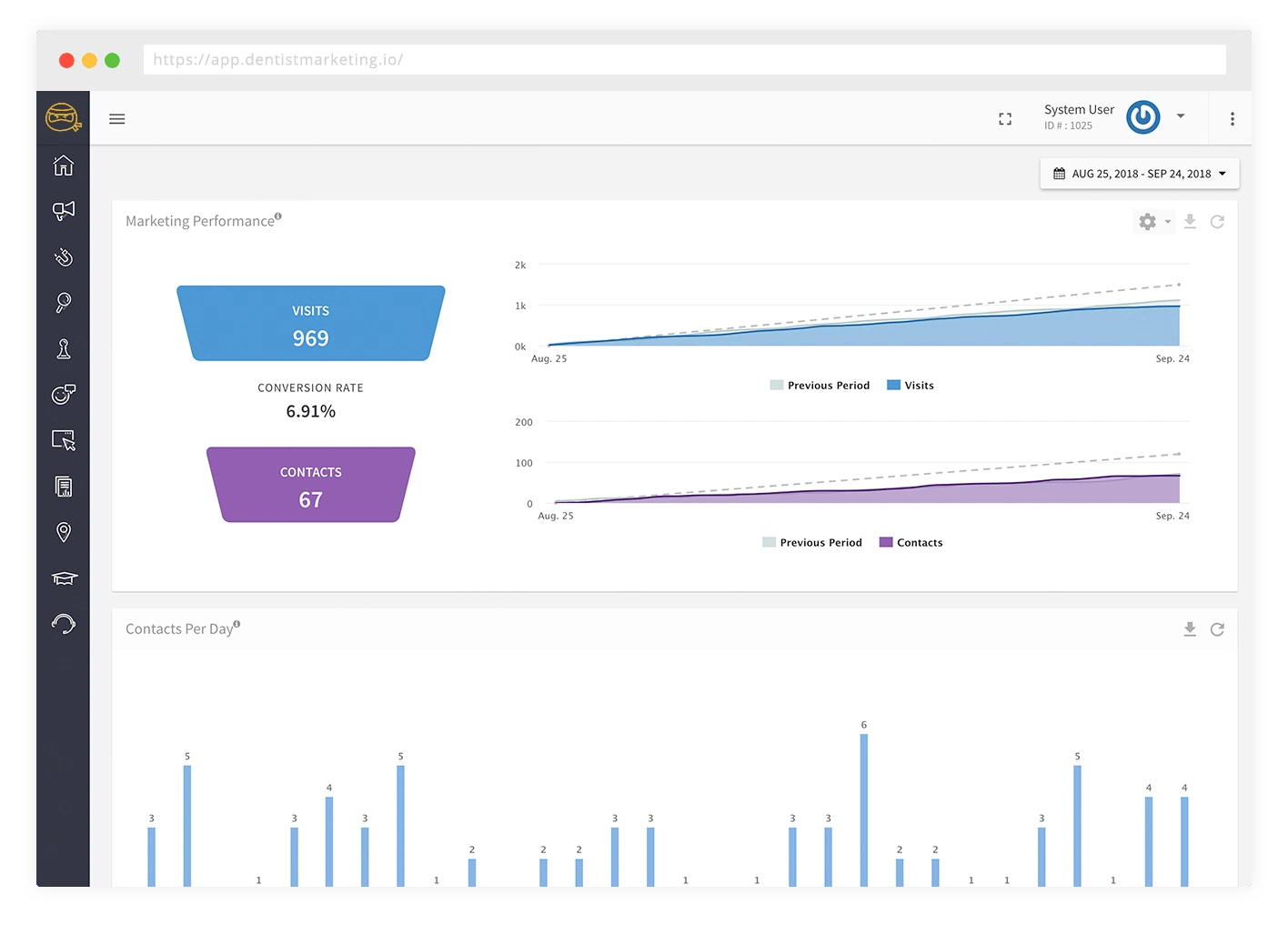Image resolution: width=1288 pixels, height=925 pixels.
Task: Open the chess pawn strategy icon
Action: (x=64, y=348)
